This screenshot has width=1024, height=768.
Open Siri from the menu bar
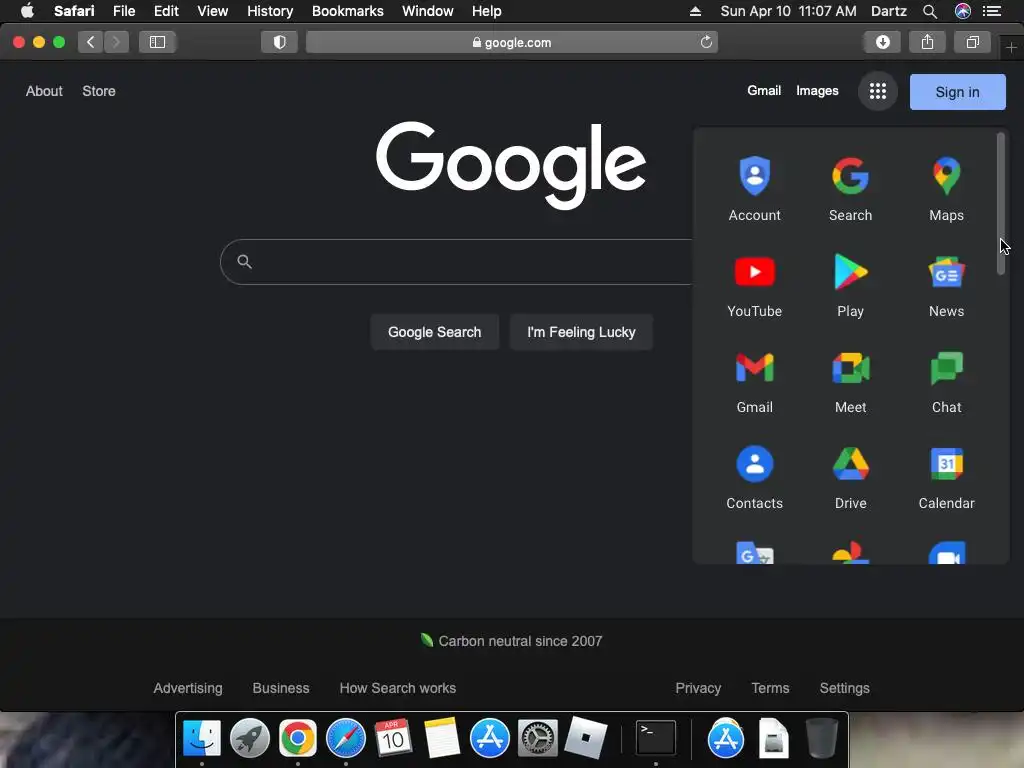click(x=963, y=11)
